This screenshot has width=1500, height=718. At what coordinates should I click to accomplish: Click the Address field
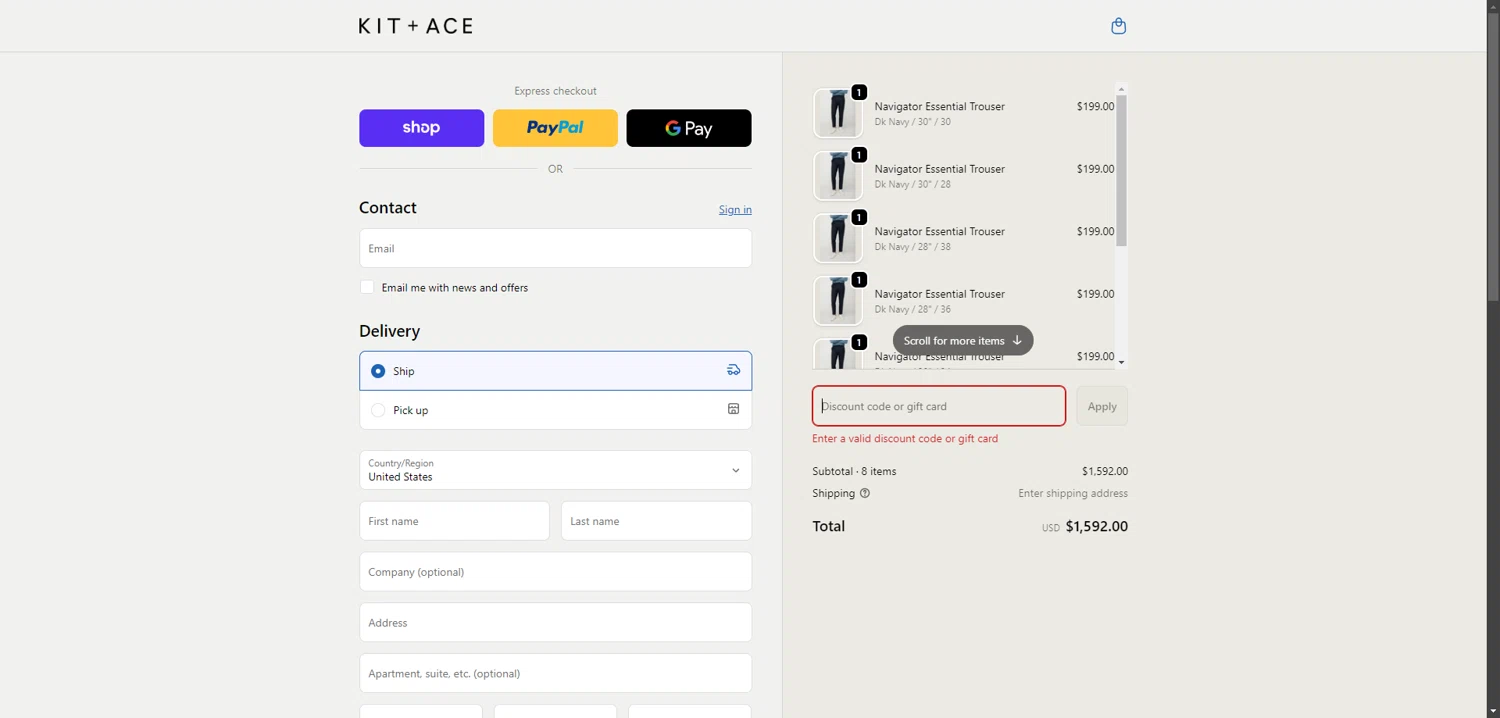[x=555, y=622]
